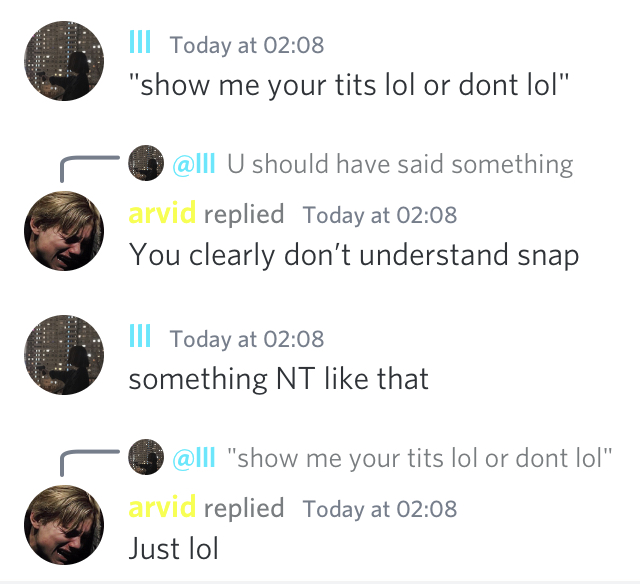Click the yellow arvid name on the snap reply
The image size is (640, 584).
(x=162, y=213)
